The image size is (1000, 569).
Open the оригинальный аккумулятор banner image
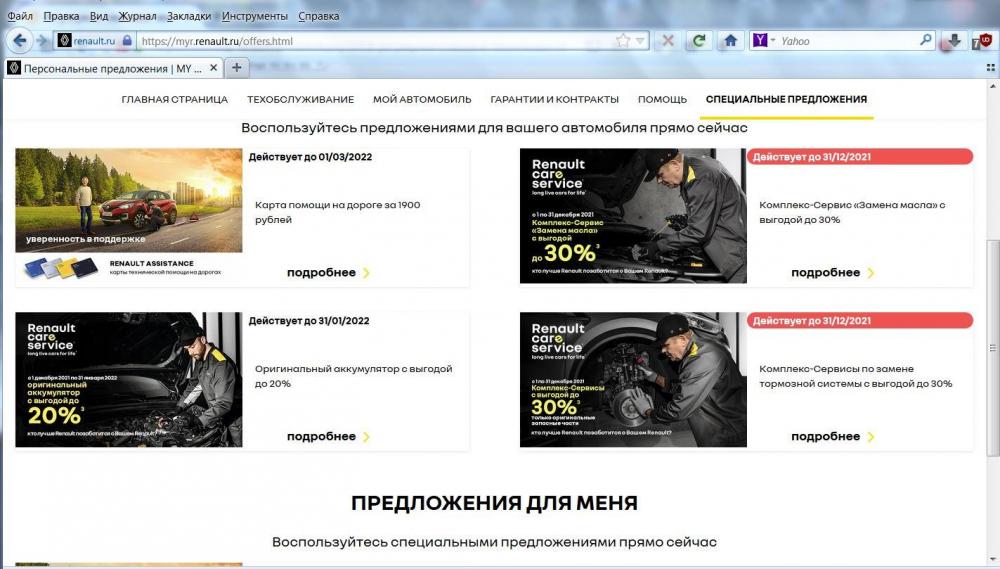coord(129,380)
